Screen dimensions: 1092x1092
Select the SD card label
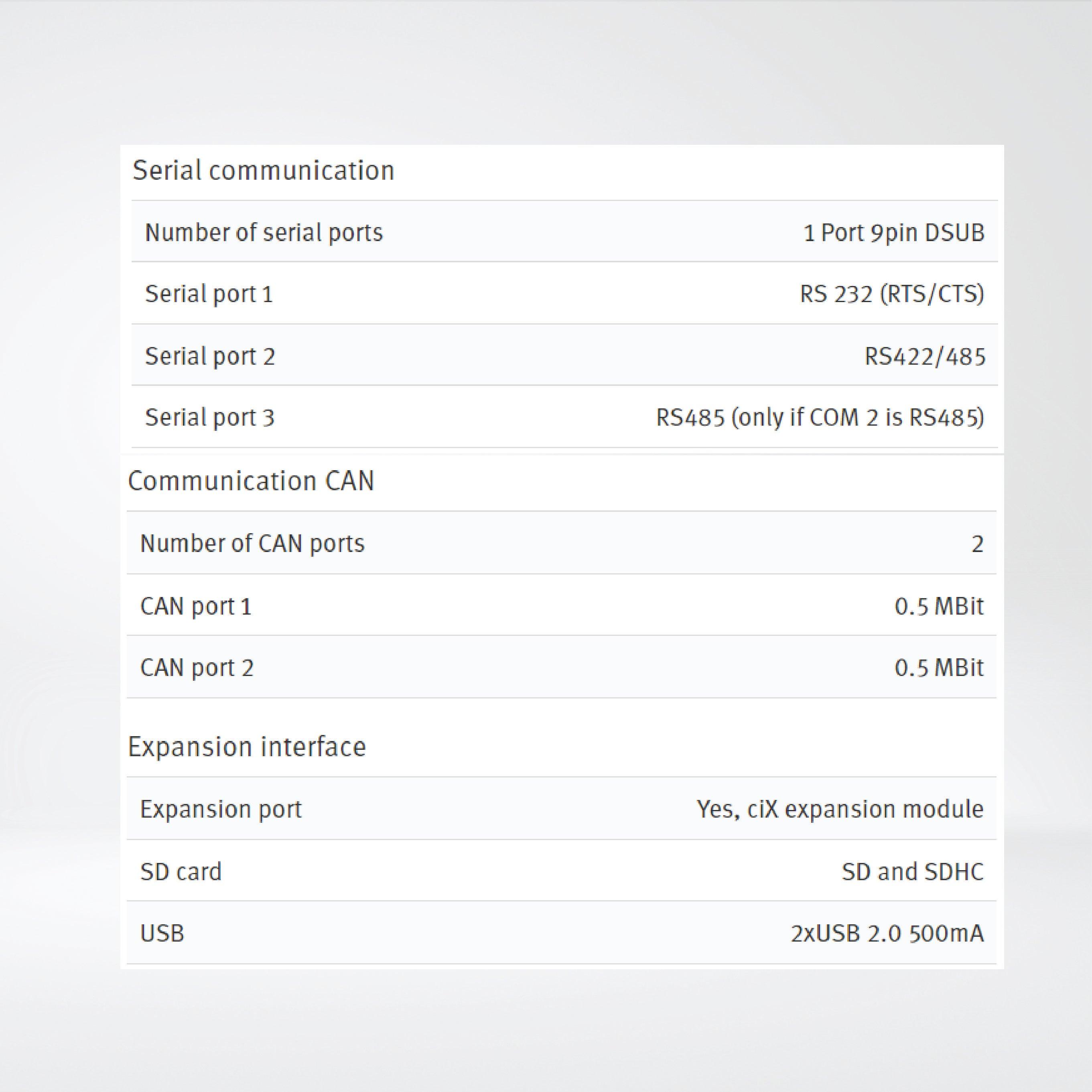click(x=181, y=871)
